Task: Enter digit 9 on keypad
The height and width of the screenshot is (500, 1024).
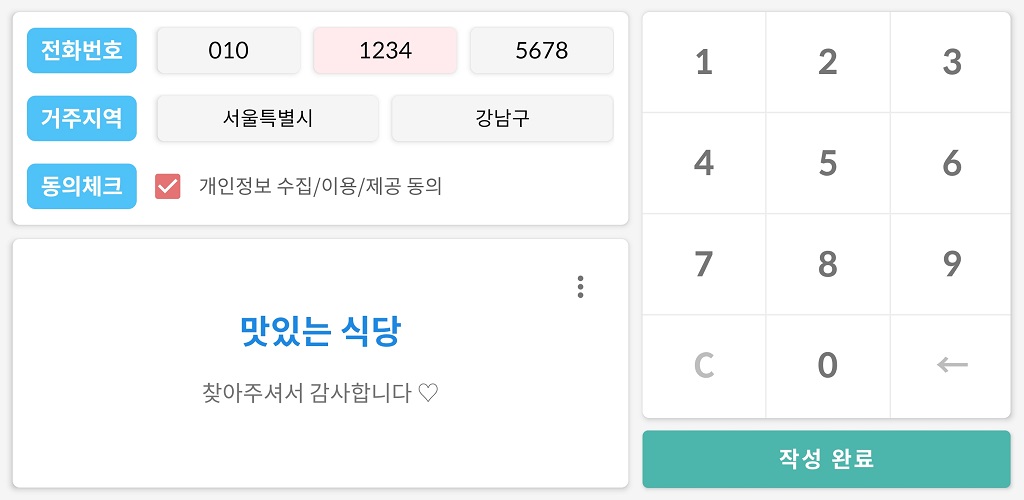Action: point(951,264)
